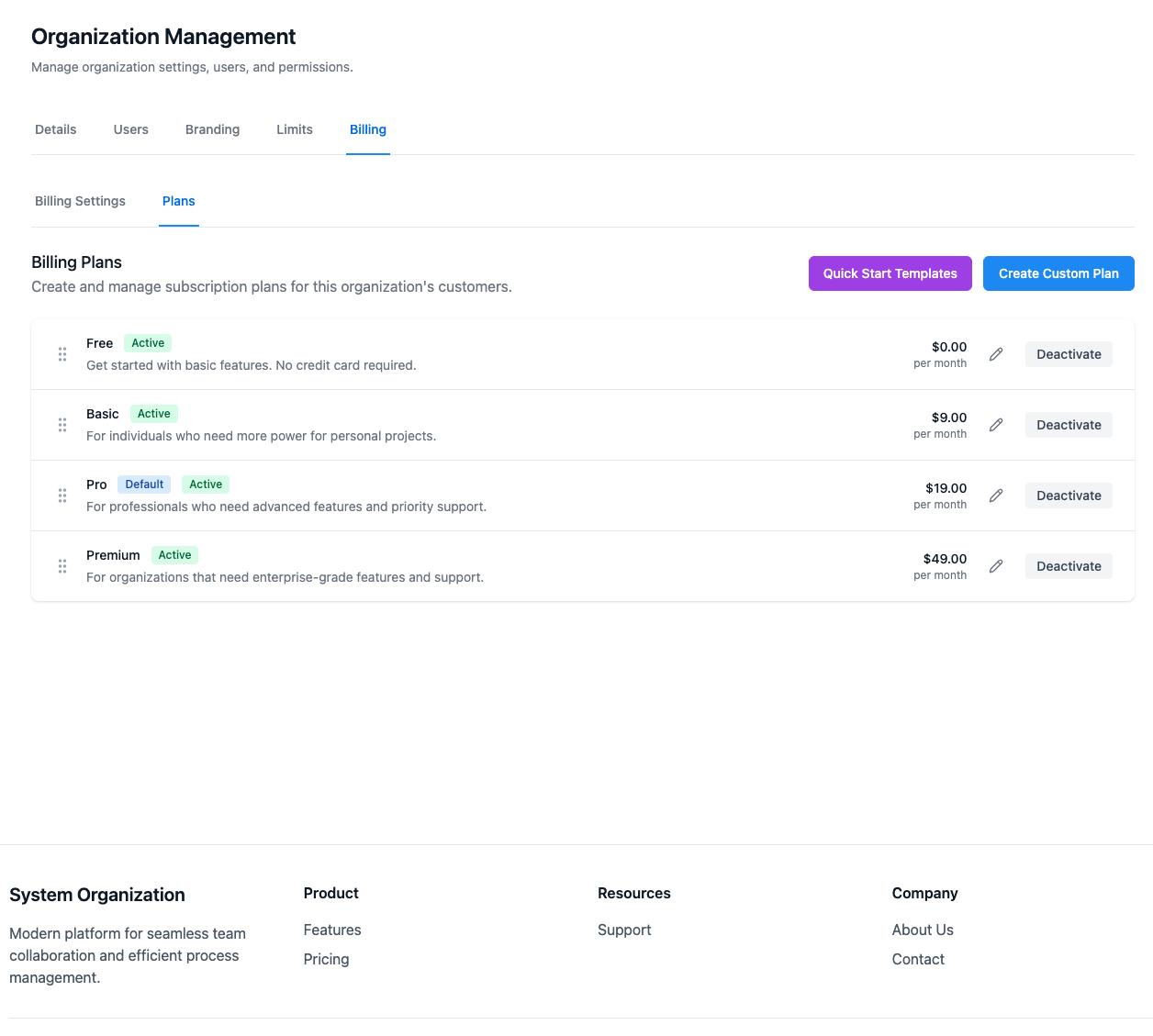Go to the Branding tab
This screenshot has height=1036, width=1153.
[x=212, y=129]
